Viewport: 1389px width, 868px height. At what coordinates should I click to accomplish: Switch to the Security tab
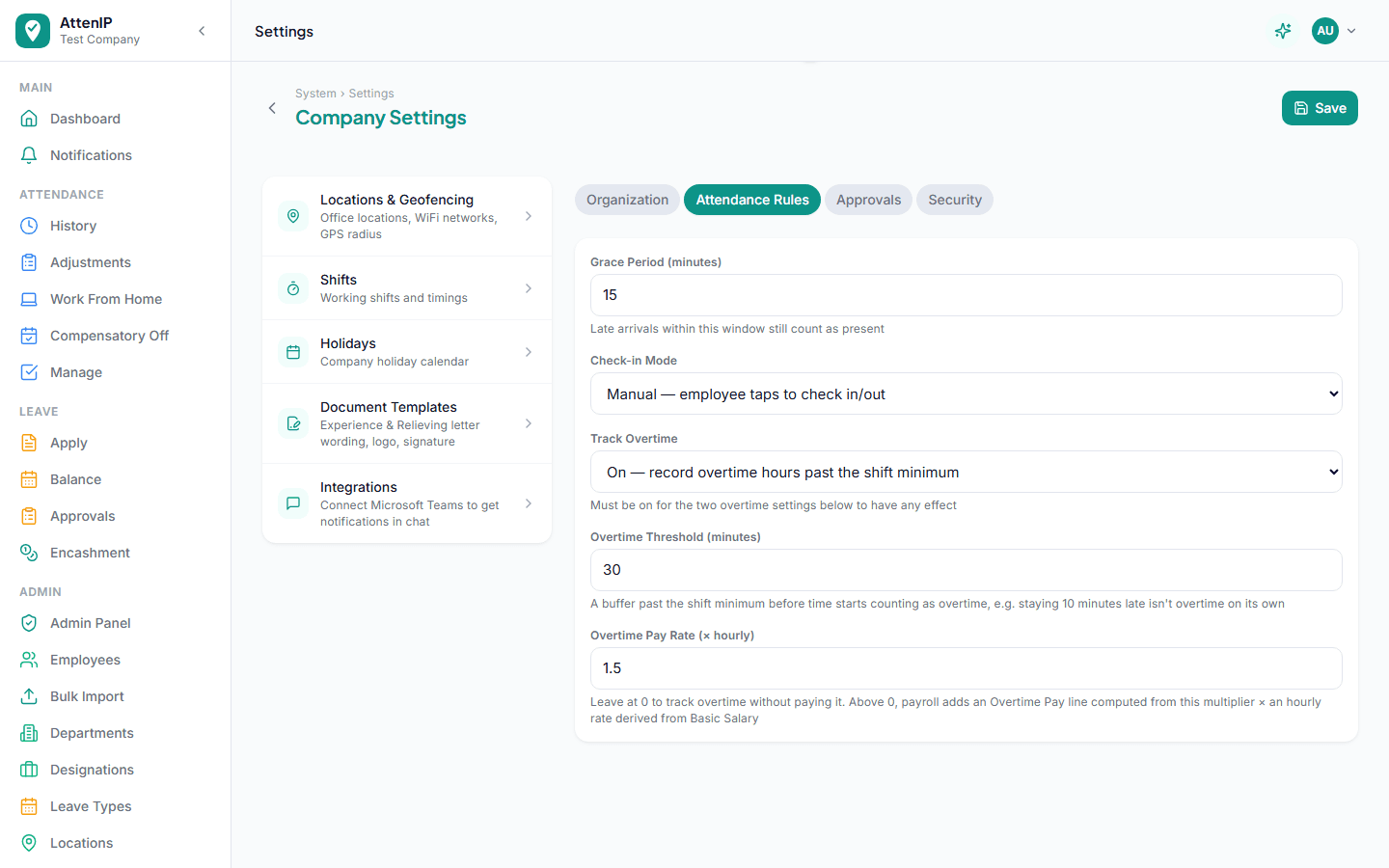coord(955,200)
